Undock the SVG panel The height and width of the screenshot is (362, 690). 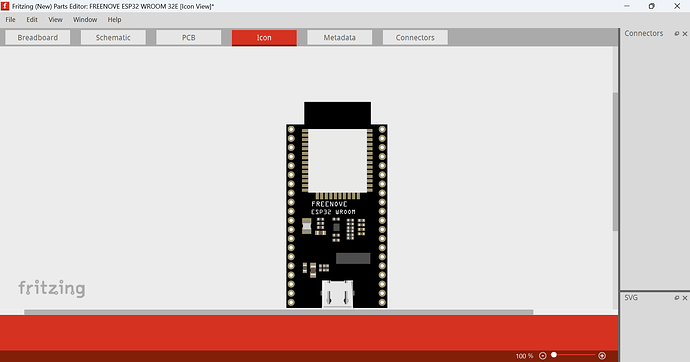[677, 298]
